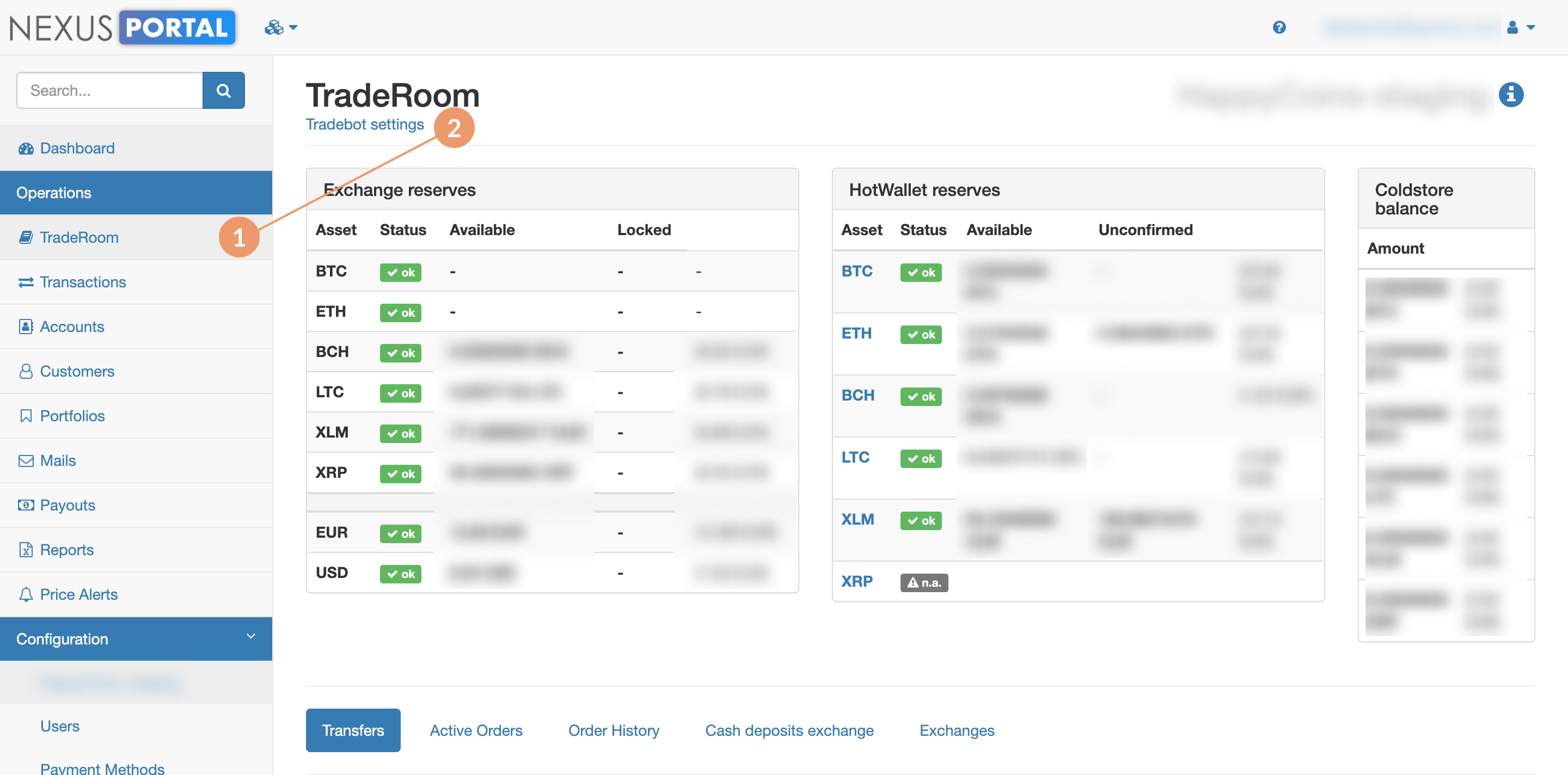
Task: Click the blocks icon in the top bar
Action: tap(273, 27)
